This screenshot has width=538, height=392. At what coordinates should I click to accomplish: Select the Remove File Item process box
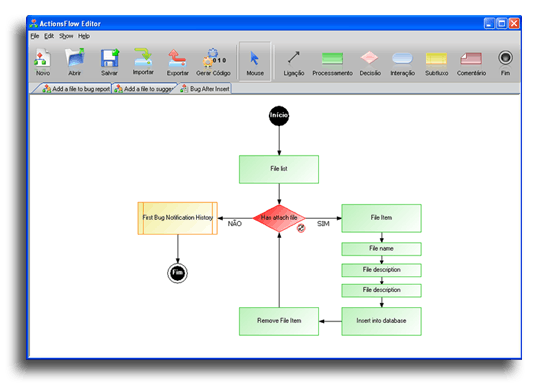coord(279,321)
